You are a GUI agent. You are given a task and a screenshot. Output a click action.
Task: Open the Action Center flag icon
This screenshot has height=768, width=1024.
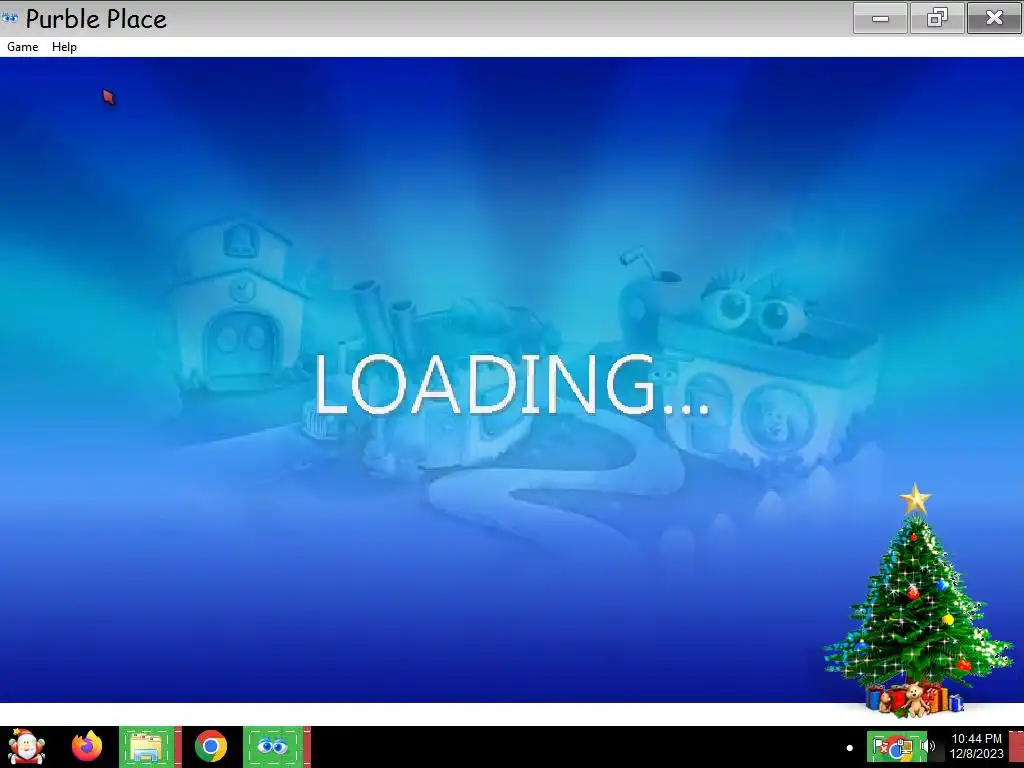tap(880, 746)
